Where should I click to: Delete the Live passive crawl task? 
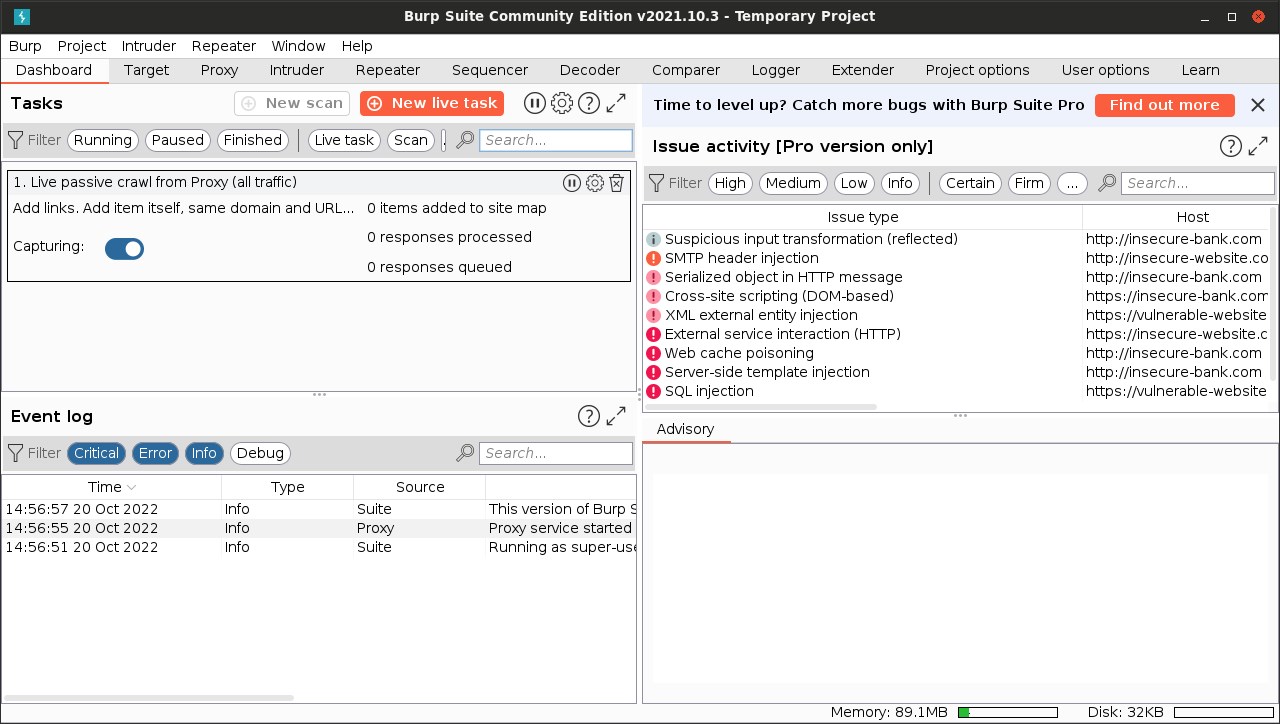pyautogui.click(x=617, y=183)
